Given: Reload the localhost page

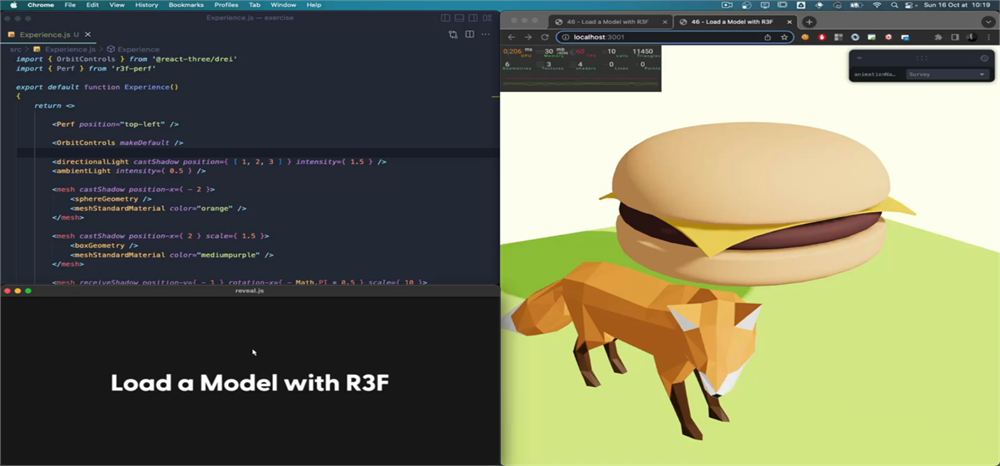Looking at the screenshot, I should click(x=545, y=37).
